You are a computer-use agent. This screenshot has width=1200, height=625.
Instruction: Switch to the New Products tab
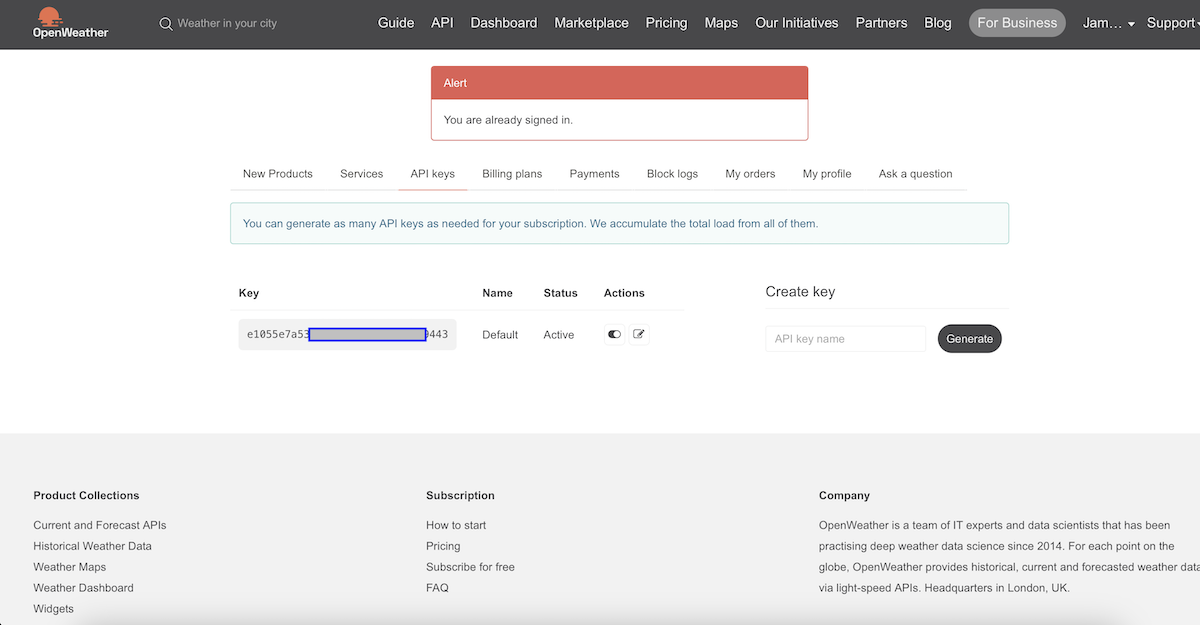click(x=278, y=174)
